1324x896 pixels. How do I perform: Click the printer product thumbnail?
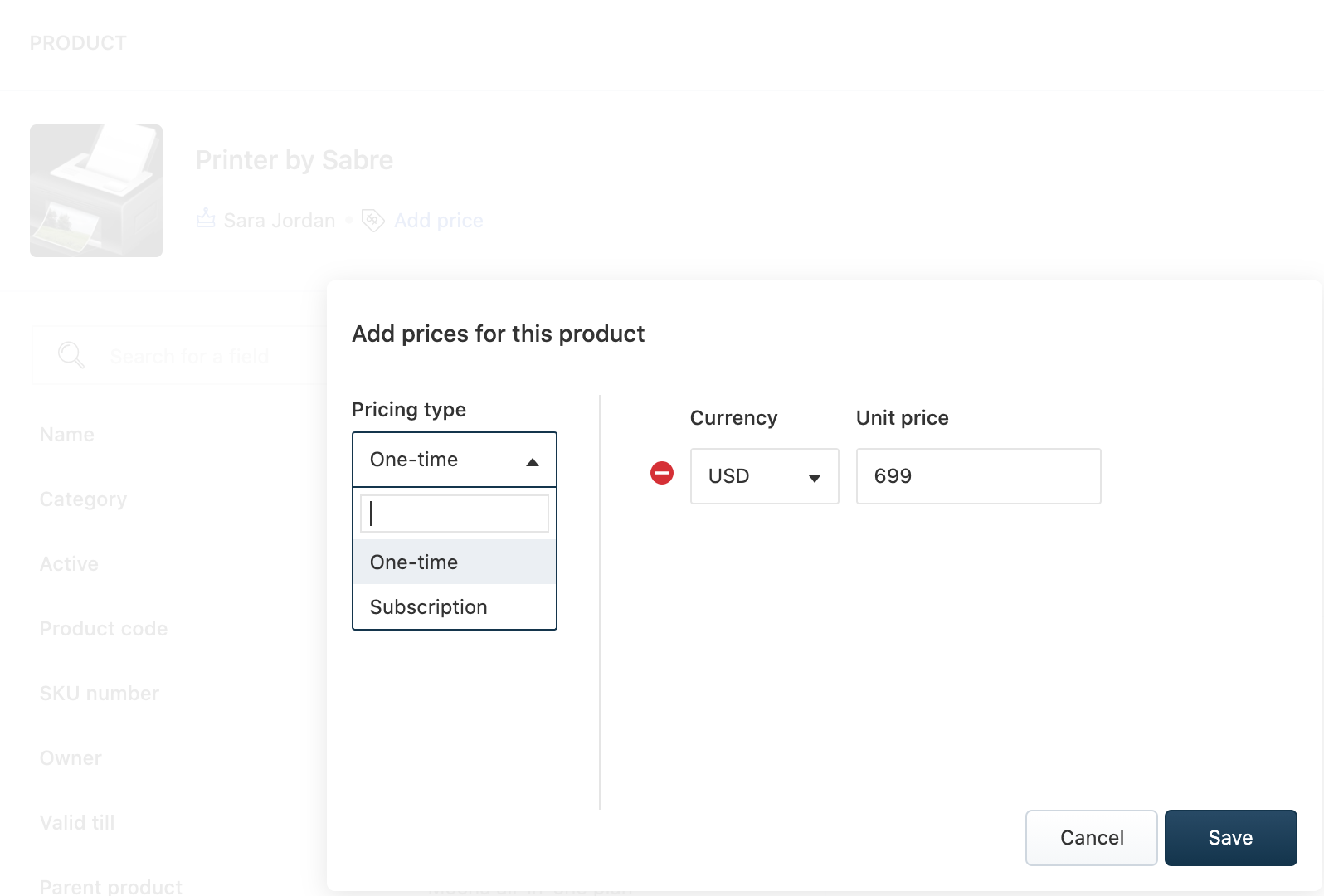(96, 191)
